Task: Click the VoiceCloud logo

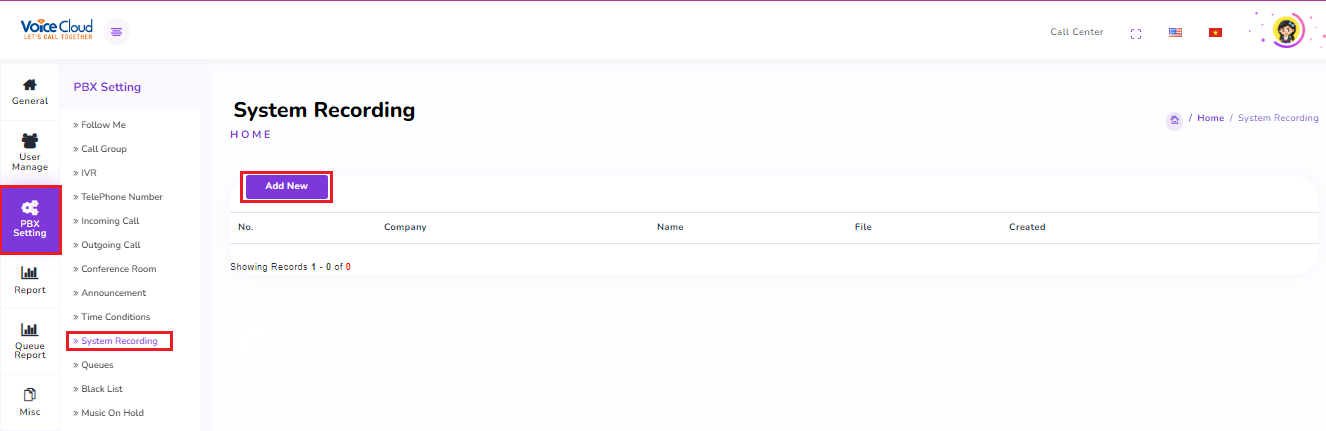Action: tap(56, 30)
